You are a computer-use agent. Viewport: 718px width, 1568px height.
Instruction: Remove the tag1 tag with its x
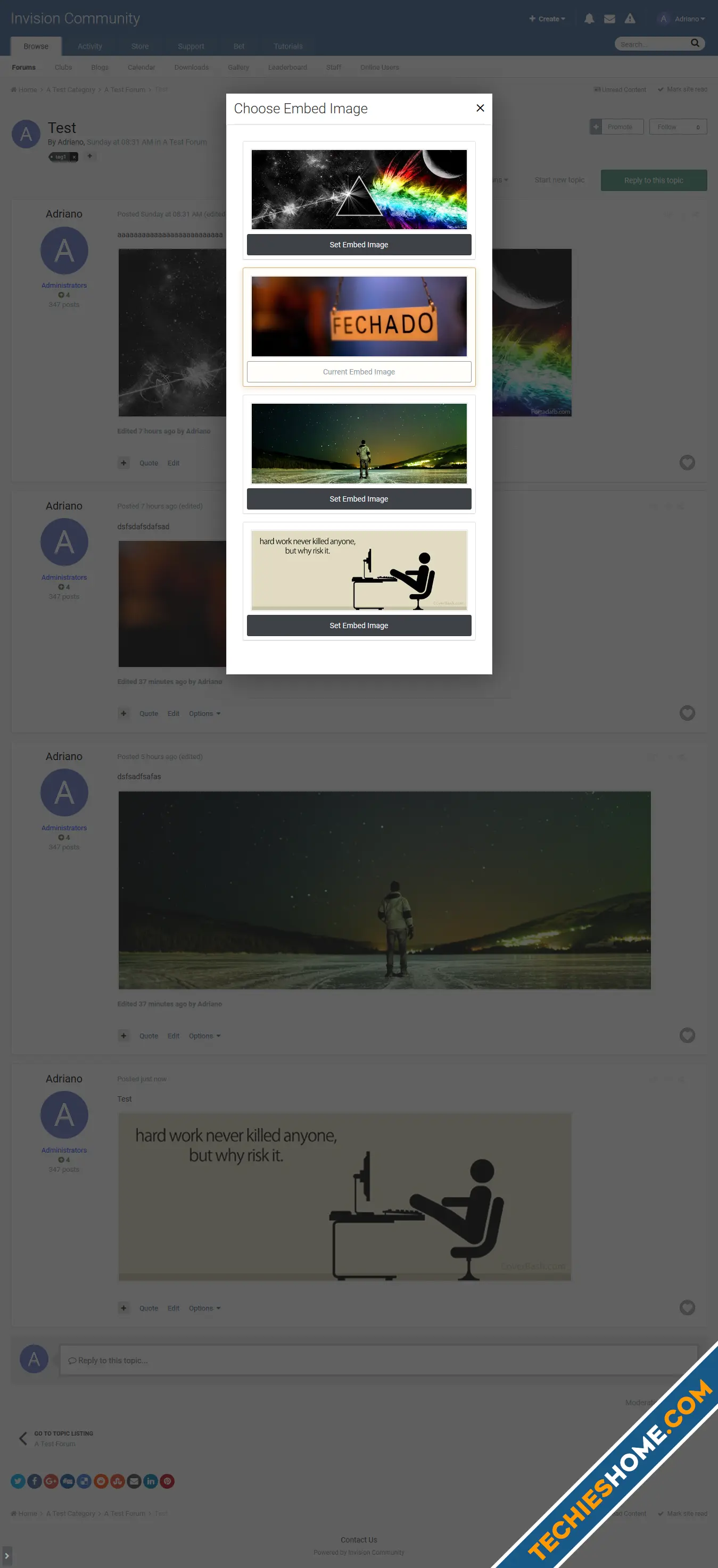coord(73,157)
